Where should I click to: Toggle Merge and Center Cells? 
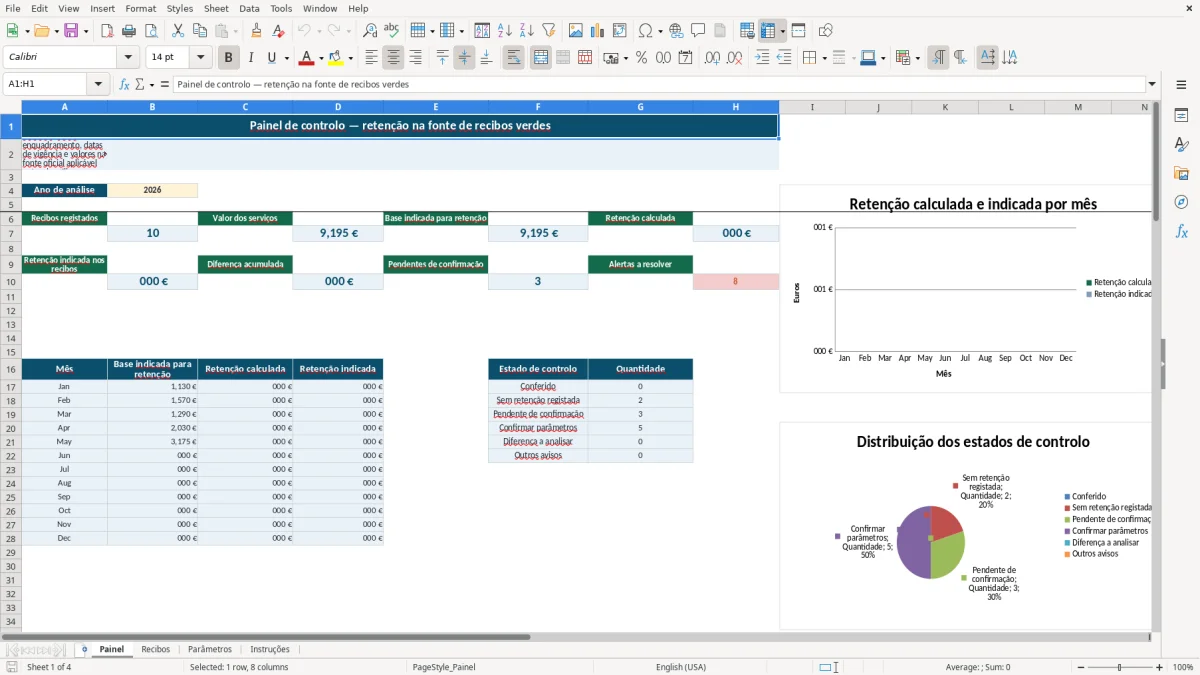click(x=541, y=58)
